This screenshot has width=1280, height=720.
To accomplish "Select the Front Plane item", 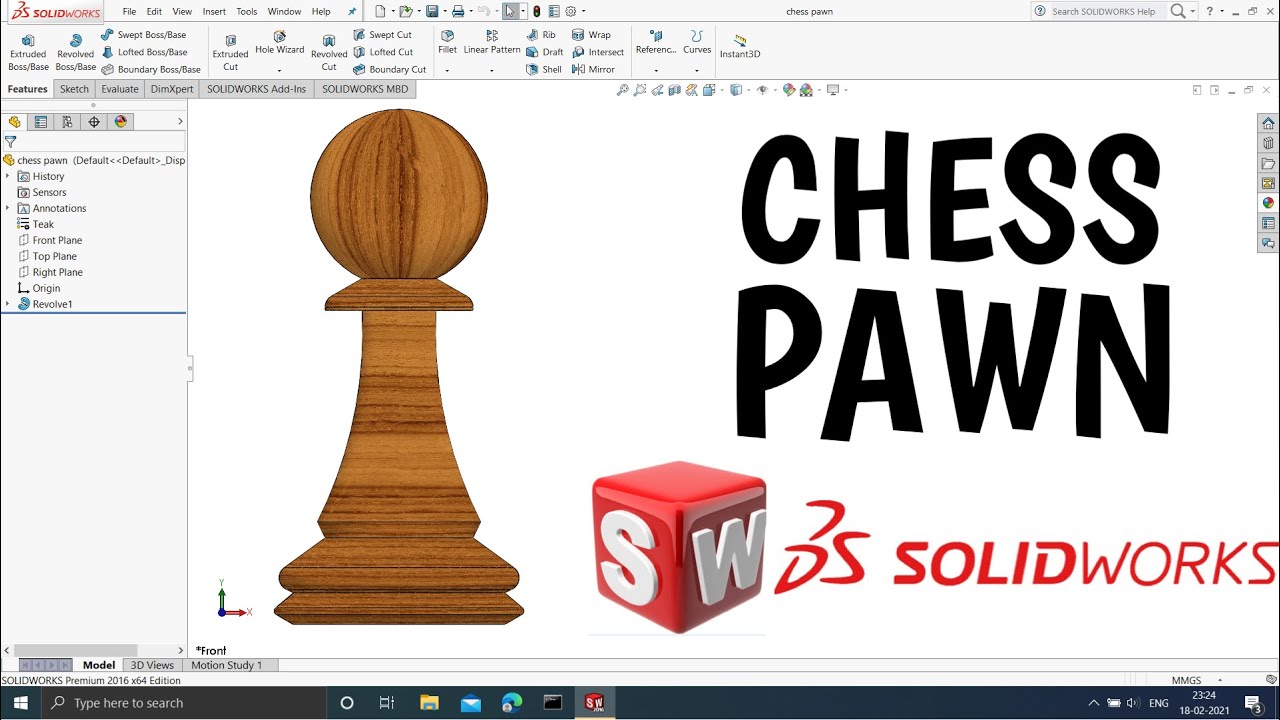I will click(x=57, y=240).
